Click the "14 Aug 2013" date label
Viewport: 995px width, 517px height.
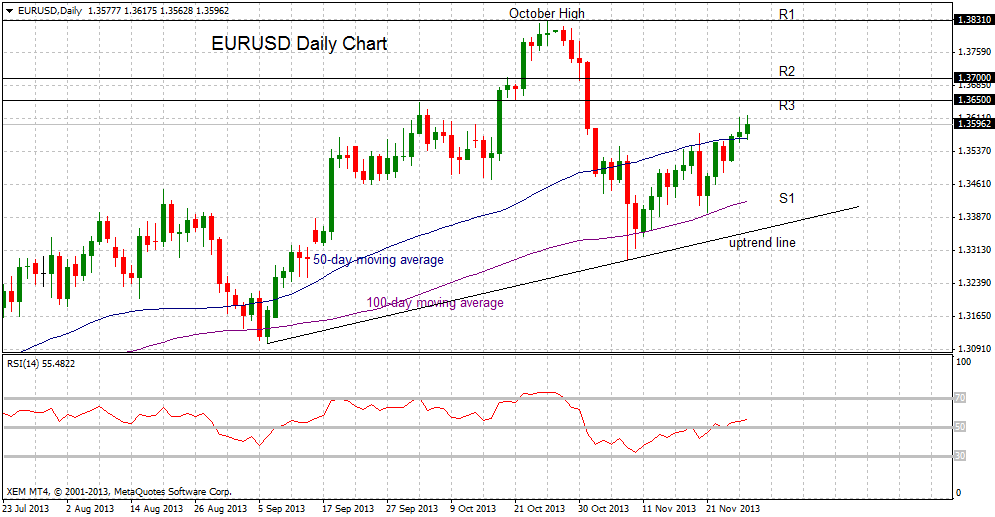click(156, 509)
